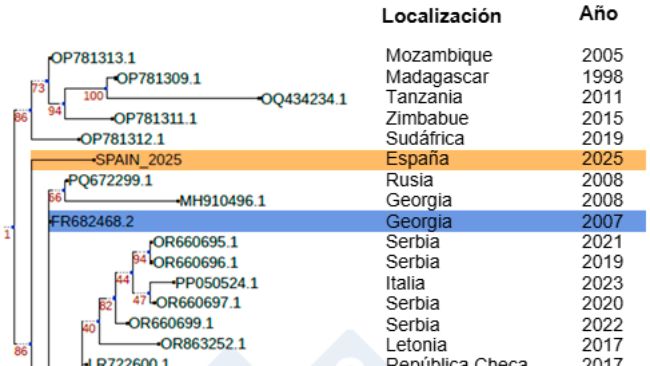This screenshot has height=366, width=650.
Task: Select tree leaf OP781309.1
Action: coord(158,79)
